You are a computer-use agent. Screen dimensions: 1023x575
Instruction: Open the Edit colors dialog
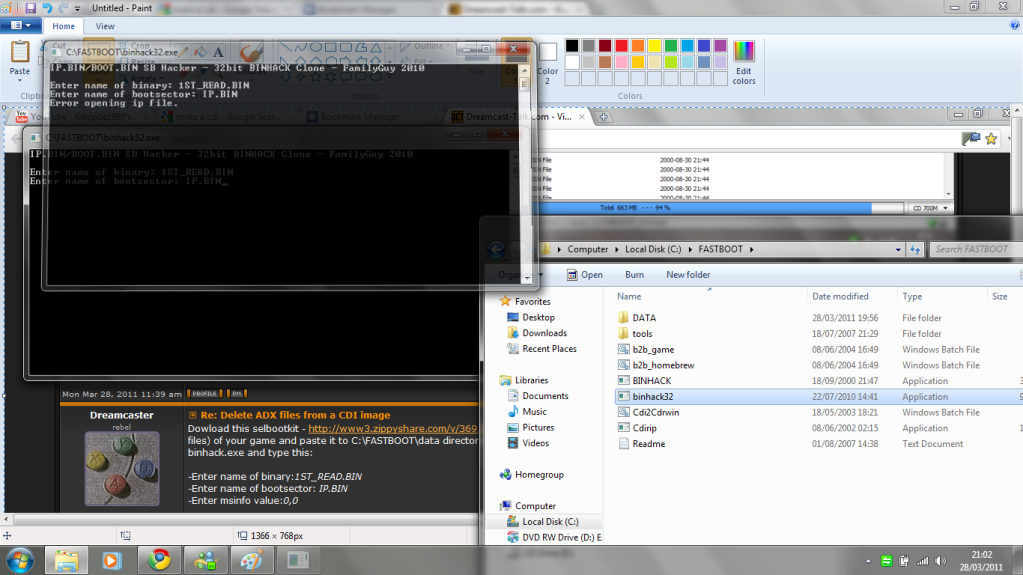tap(744, 62)
